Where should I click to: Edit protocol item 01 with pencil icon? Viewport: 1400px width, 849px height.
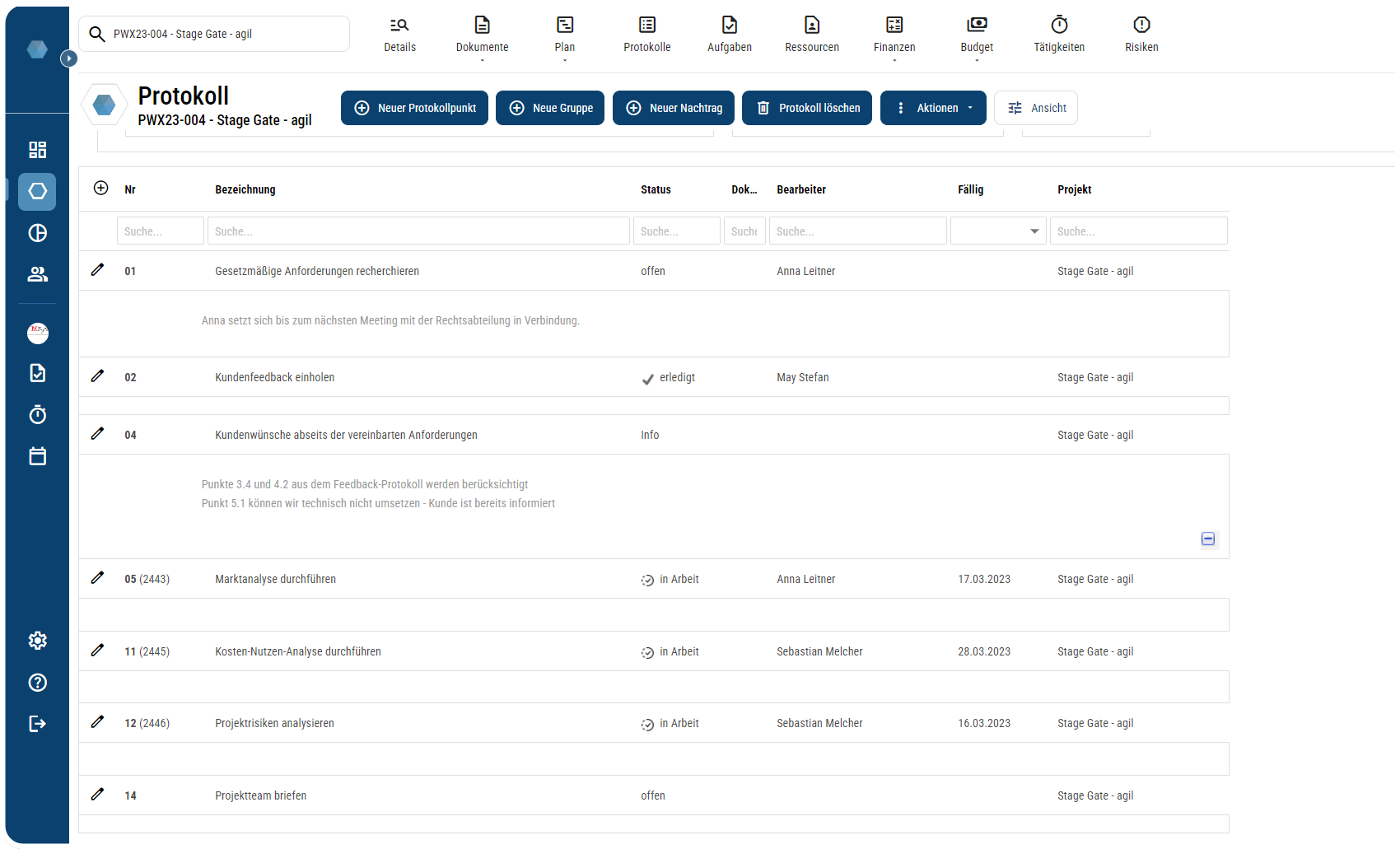tap(97, 270)
